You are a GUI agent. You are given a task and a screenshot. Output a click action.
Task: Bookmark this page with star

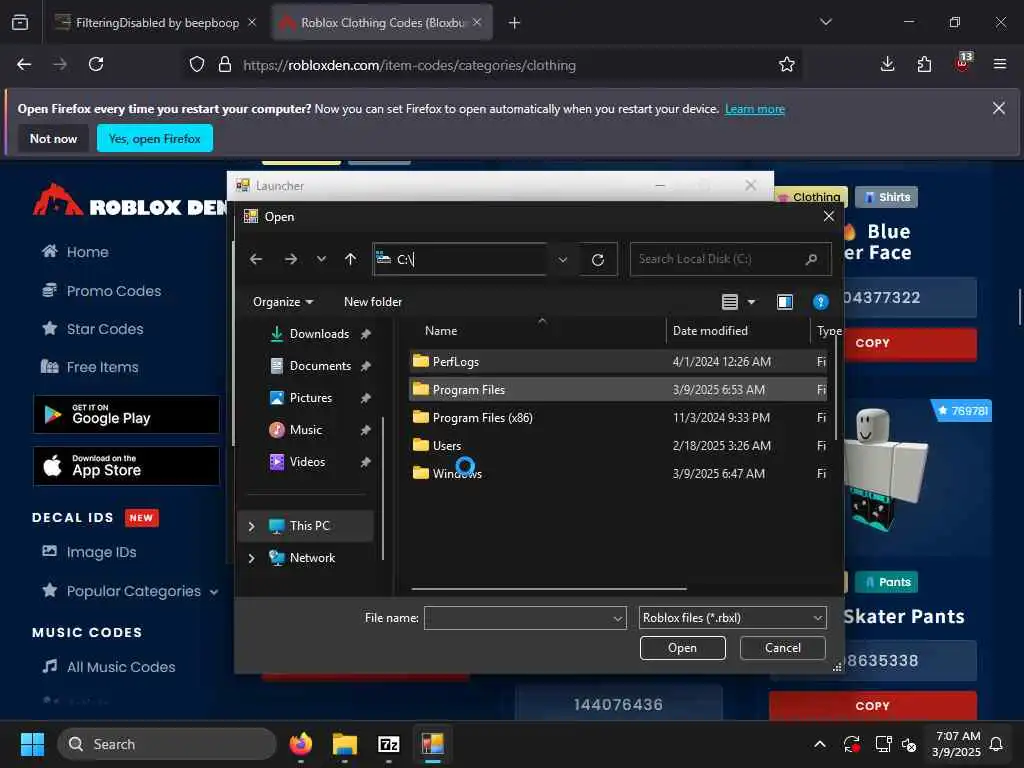point(786,64)
